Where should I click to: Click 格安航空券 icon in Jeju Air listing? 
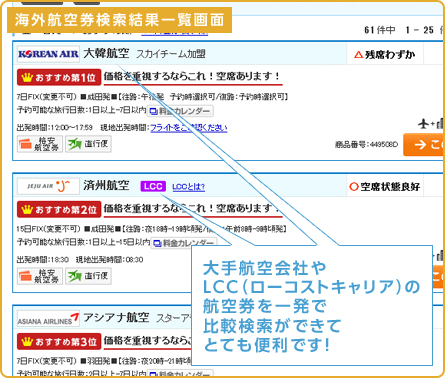pos(40,276)
